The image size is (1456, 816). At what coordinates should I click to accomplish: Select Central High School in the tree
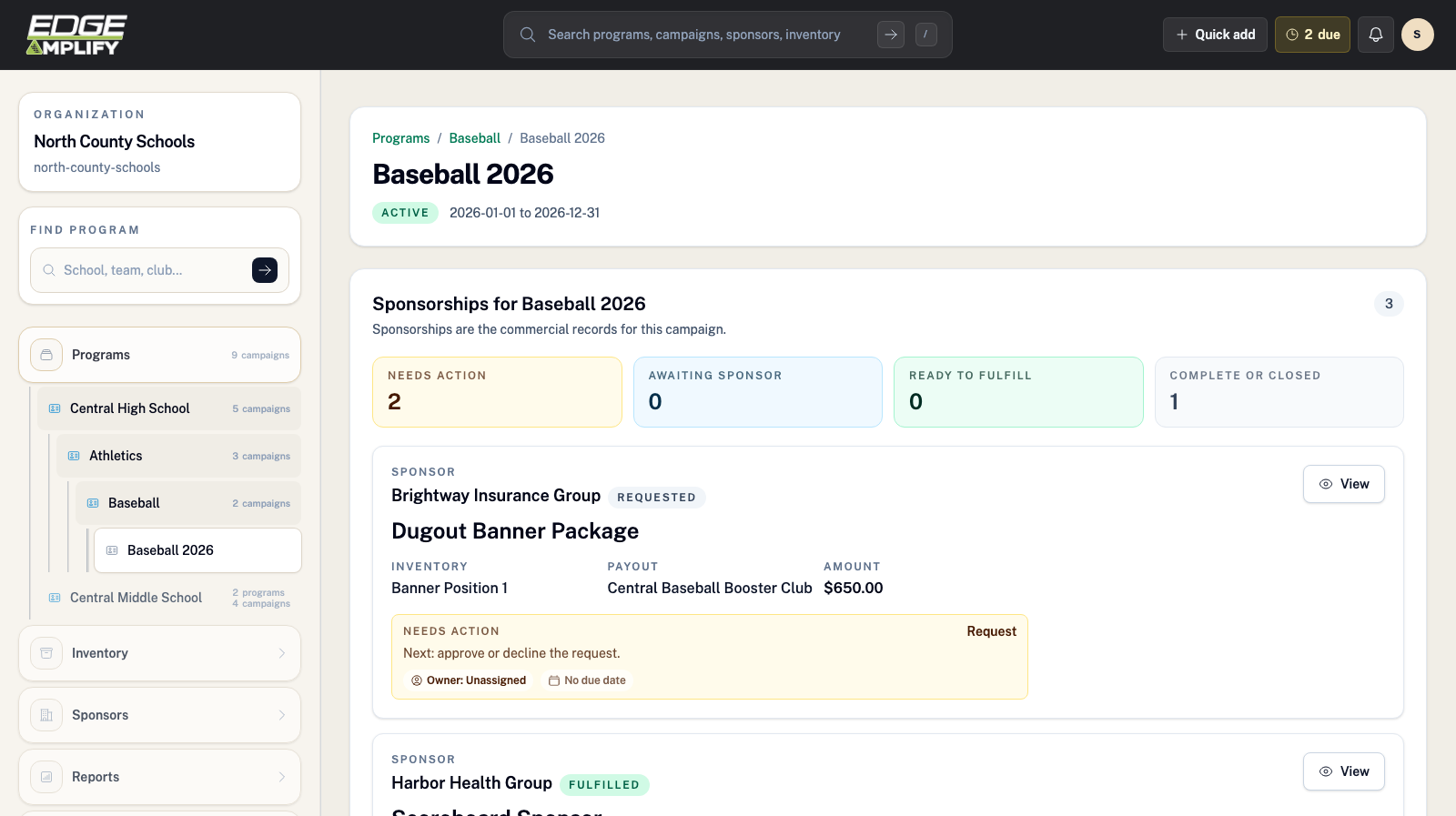169,408
